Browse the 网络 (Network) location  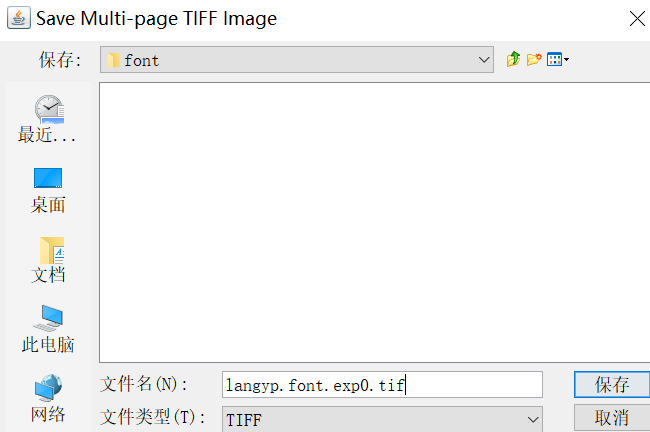(48, 399)
